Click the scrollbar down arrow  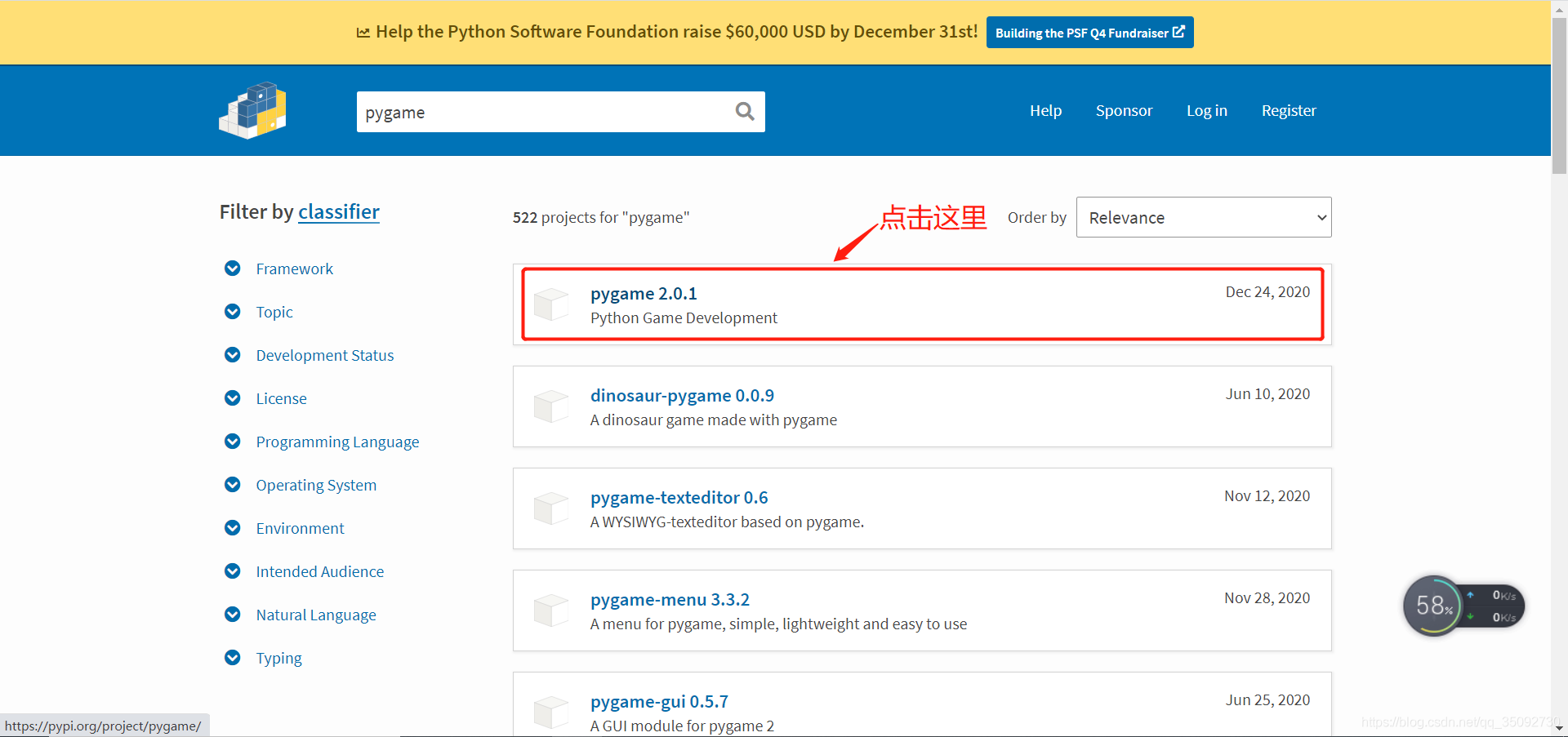coord(1559,728)
